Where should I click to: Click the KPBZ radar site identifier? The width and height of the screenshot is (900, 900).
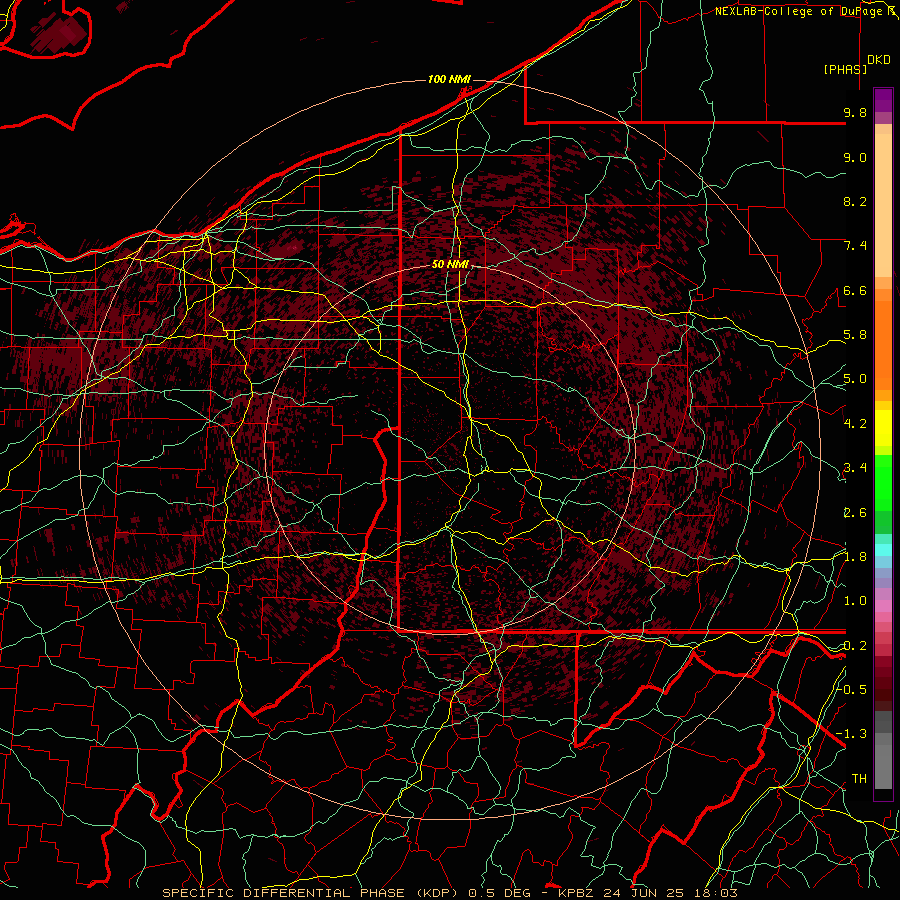click(575, 893)
